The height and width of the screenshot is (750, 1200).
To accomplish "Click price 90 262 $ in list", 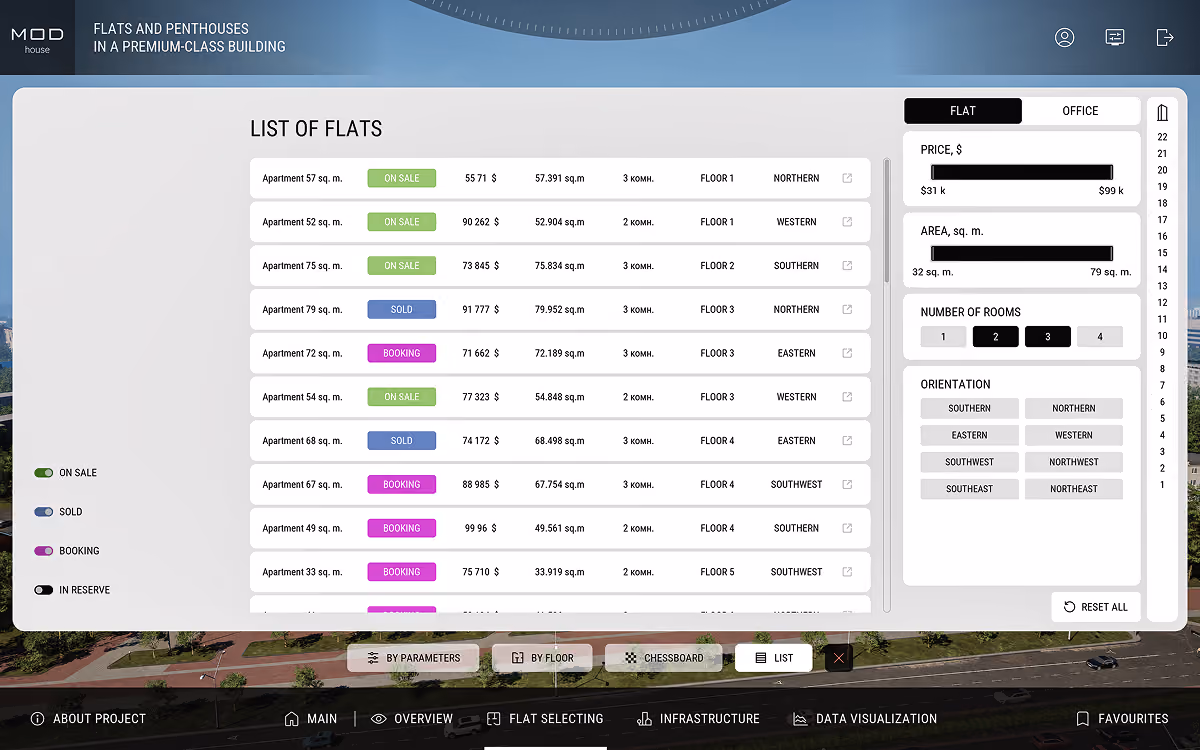I will (x=480, y=222).
